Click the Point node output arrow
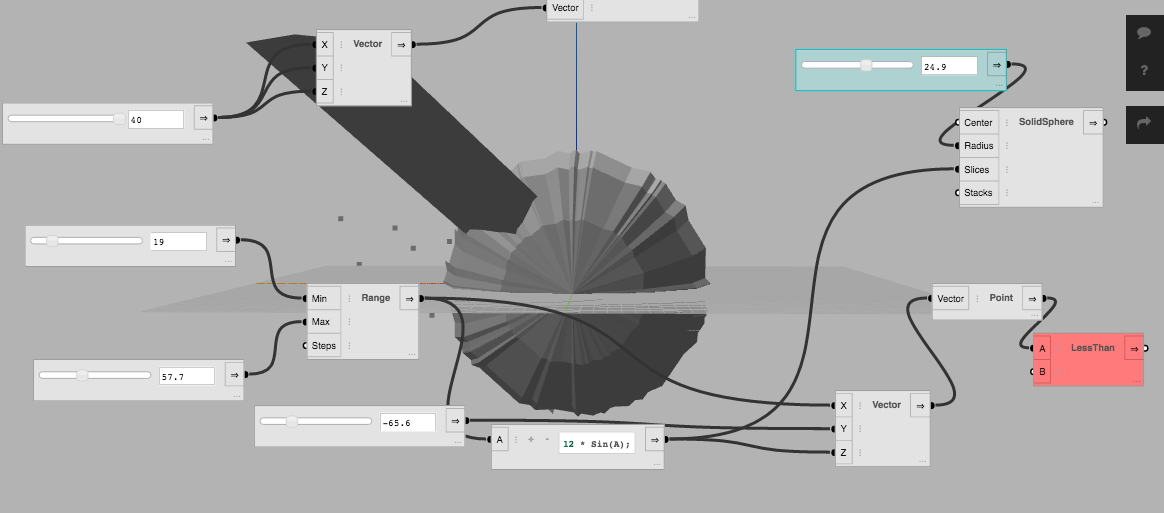The image size is (1164, 513). tap(1032, 298)
